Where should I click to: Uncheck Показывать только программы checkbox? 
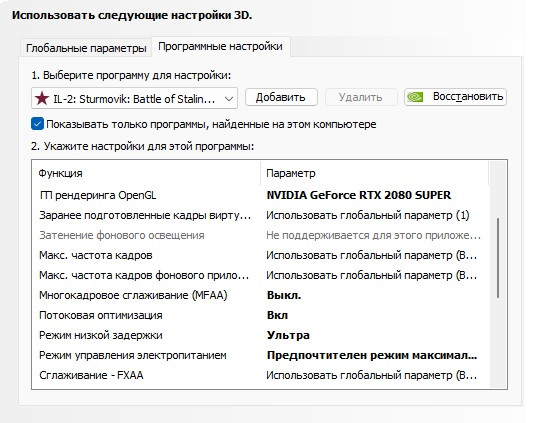pos(37,124)
